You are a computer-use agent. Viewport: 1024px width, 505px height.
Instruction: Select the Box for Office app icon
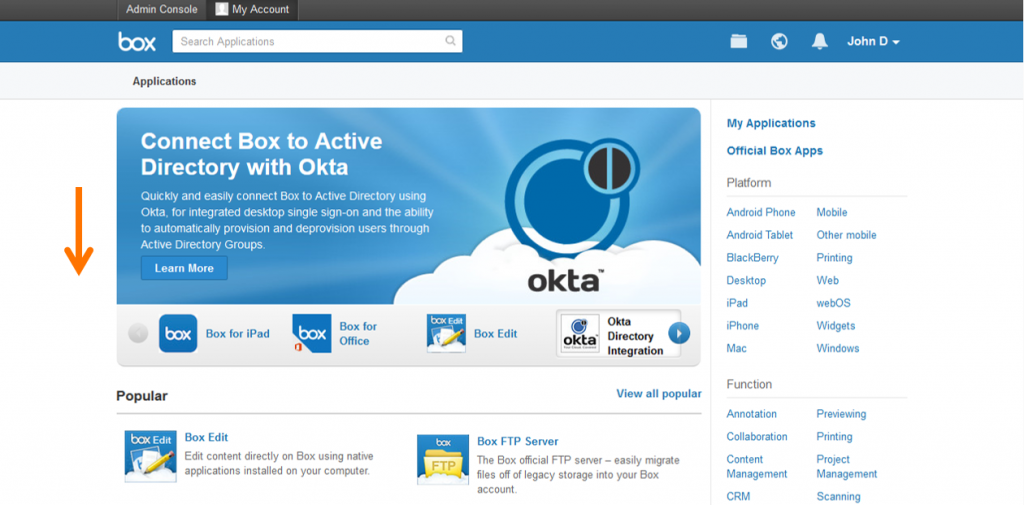click(311, 334)
